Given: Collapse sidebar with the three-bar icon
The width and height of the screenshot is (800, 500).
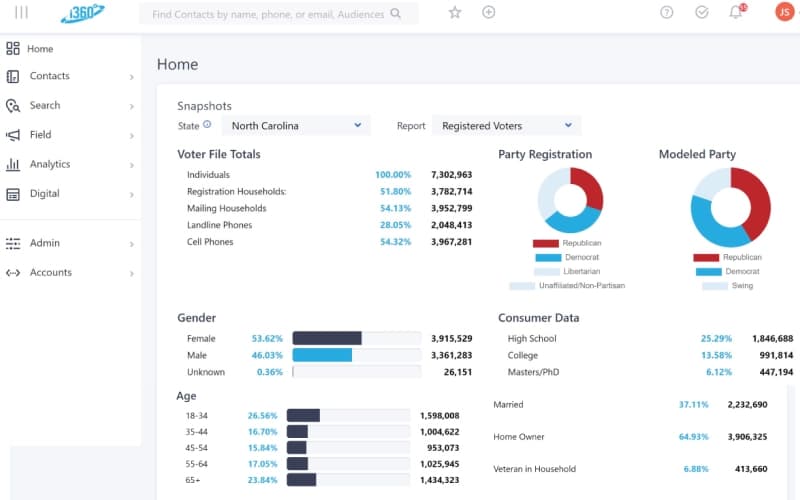Looking at the screenshot, I should 21,12.
